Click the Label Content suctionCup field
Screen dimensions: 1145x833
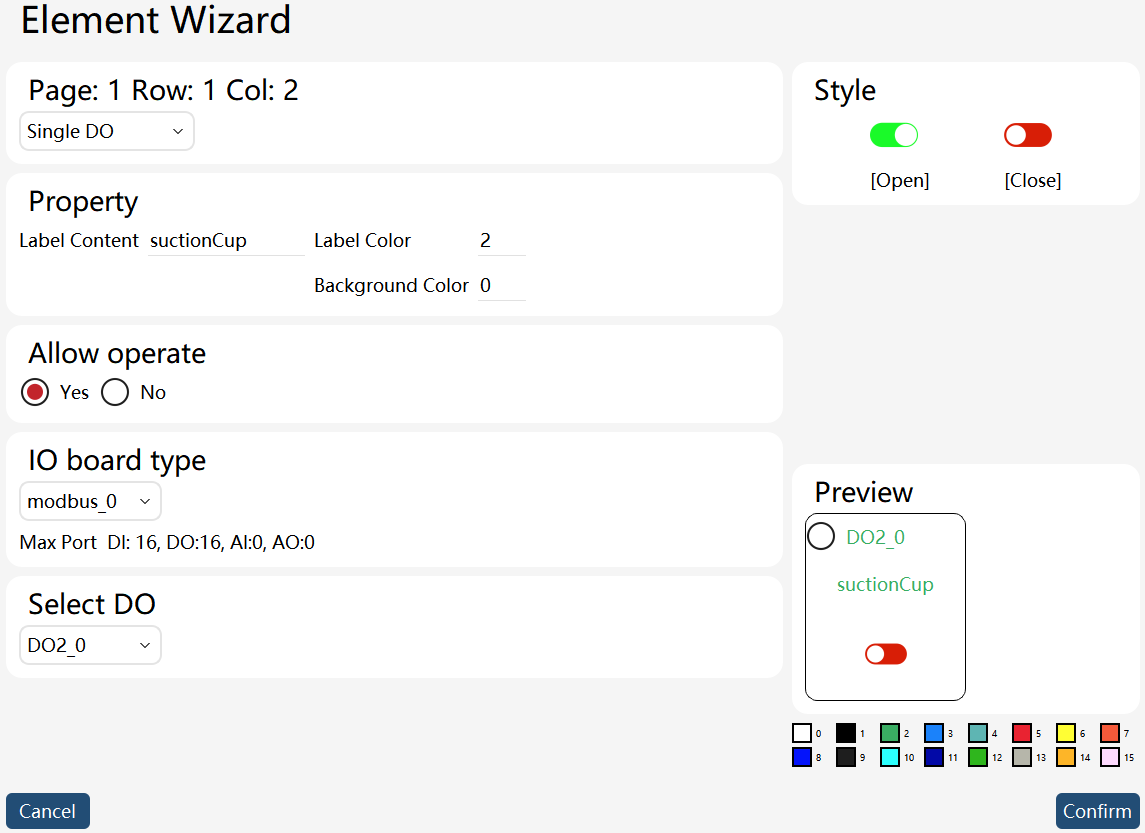tap(226, 241)
